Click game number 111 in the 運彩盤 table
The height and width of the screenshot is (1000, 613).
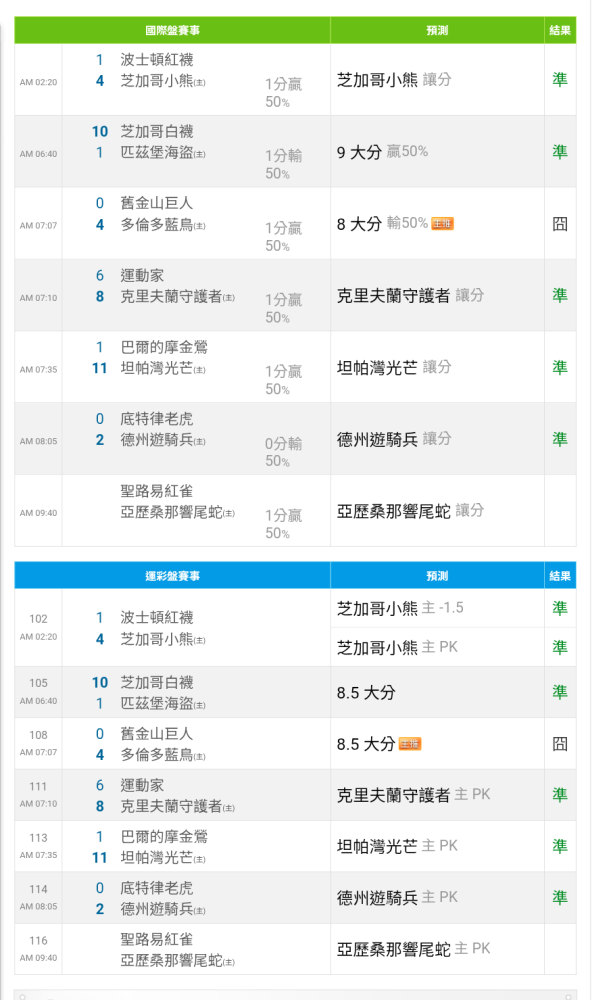point(38,786)
